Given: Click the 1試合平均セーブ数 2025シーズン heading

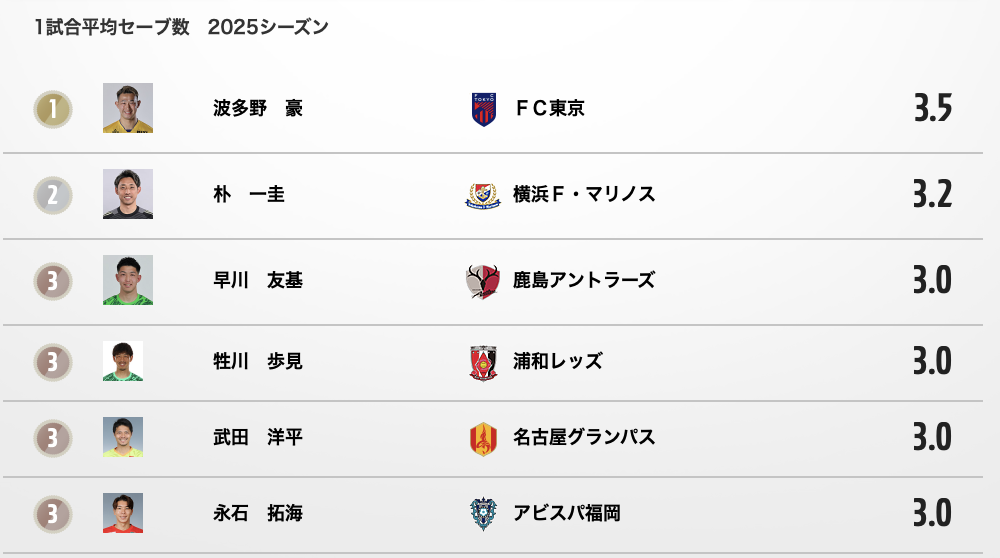Looking at the screenshot, I should pos(181,27).
